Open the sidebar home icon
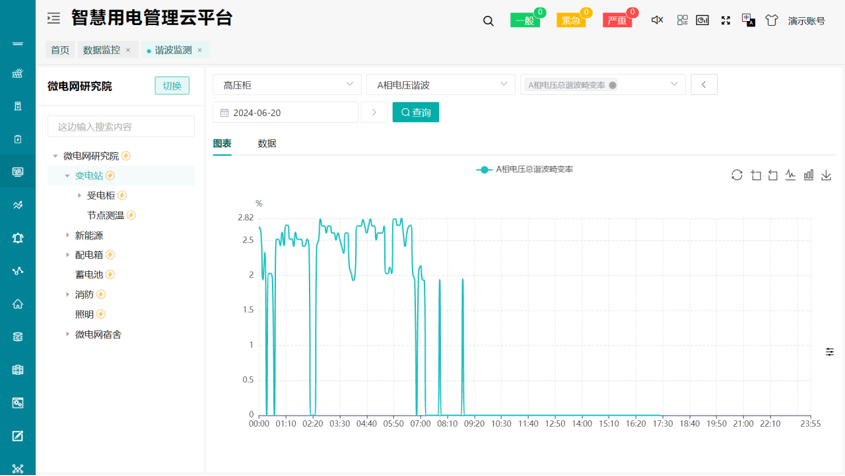This screenshot has width=845, height=476. (x=18, y=304)
